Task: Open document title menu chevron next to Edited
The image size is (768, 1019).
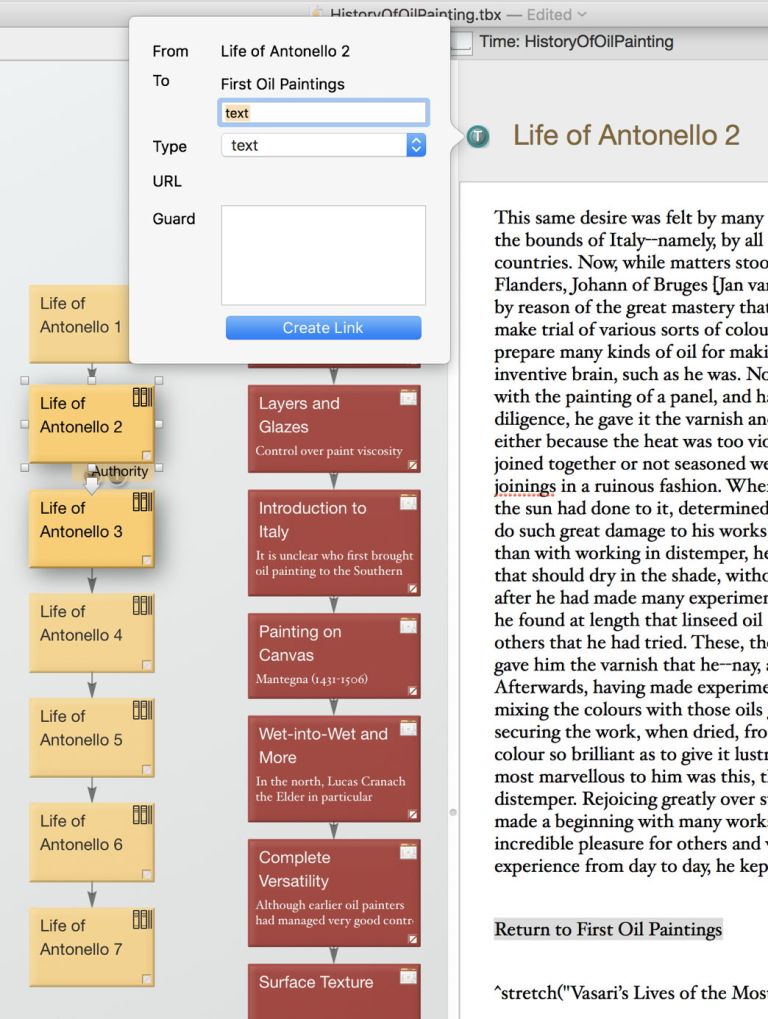Action: (x=582, y=14)
